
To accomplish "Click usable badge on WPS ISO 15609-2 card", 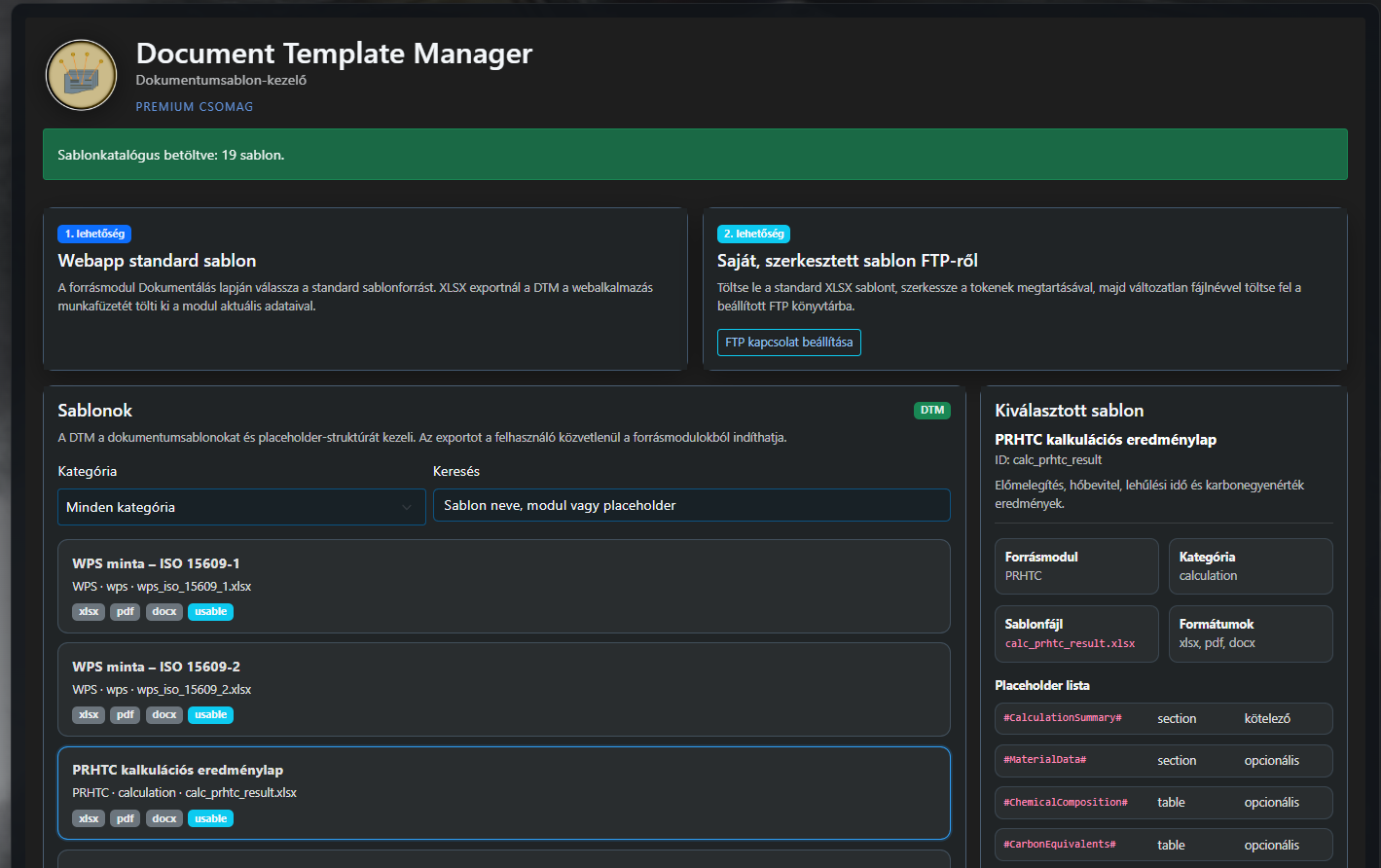I will pos(210,715).
